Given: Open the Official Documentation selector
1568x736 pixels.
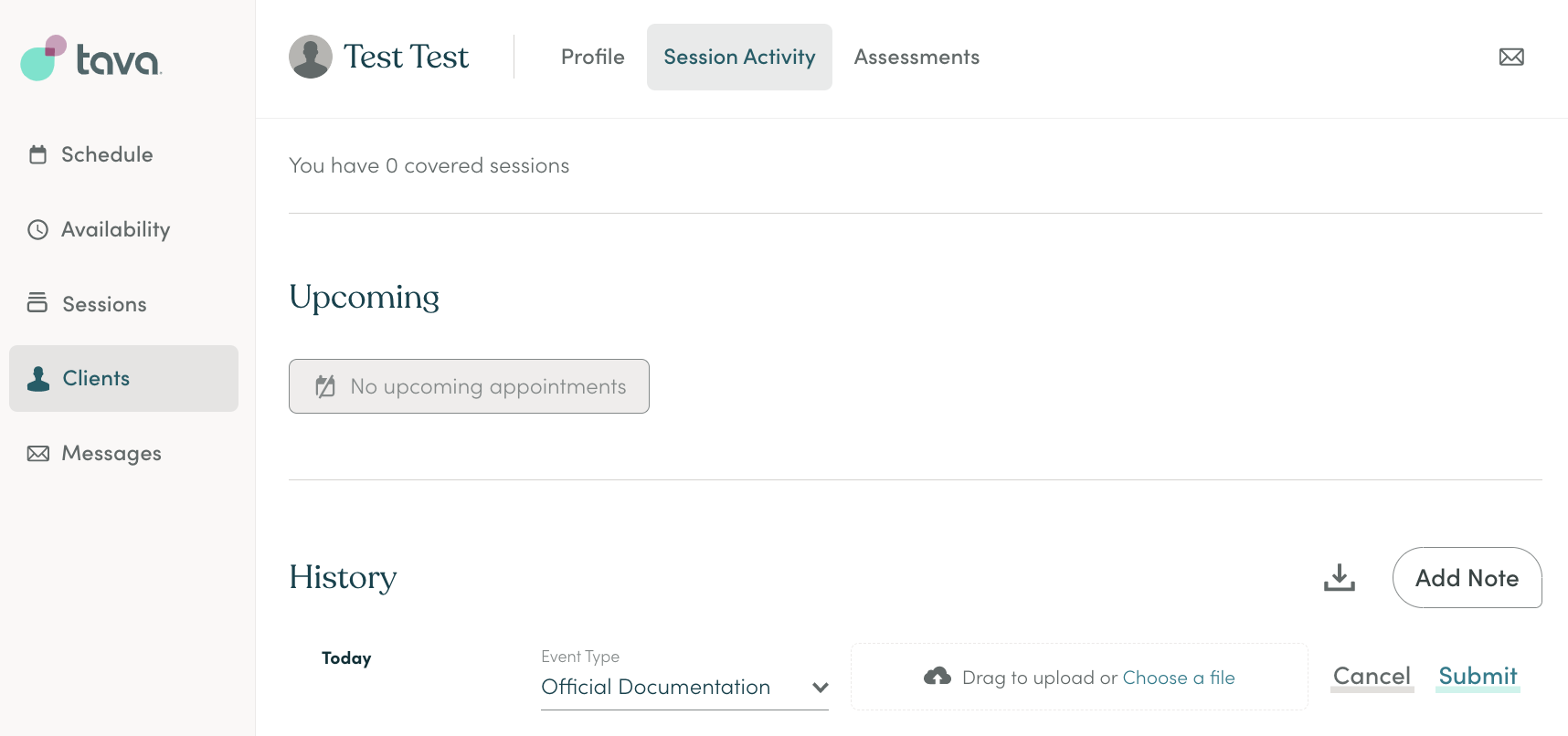Looking at the screenshot, I should [684, 688].
